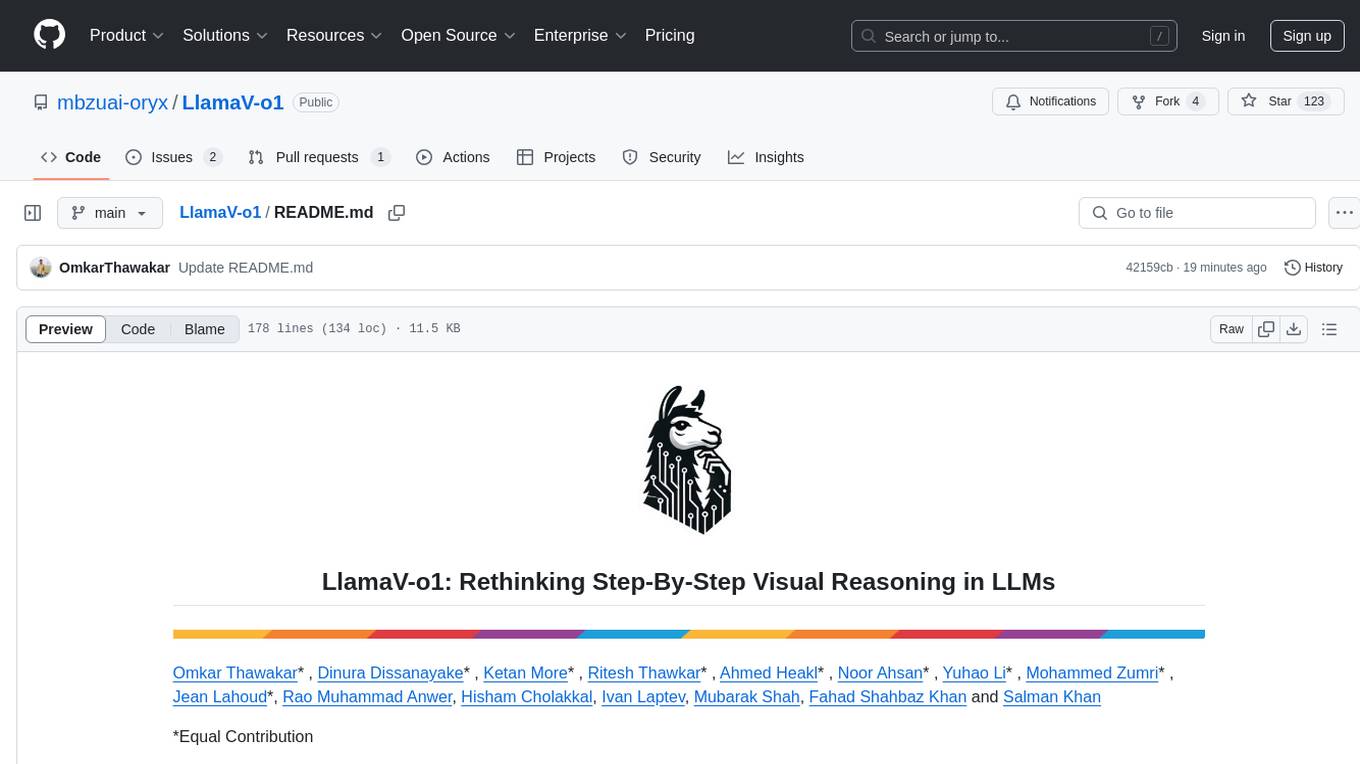Screen dimensions: 1360x764
Task: Click the Public repository badge
Action: pyautogui.click(x=316, y=102)
